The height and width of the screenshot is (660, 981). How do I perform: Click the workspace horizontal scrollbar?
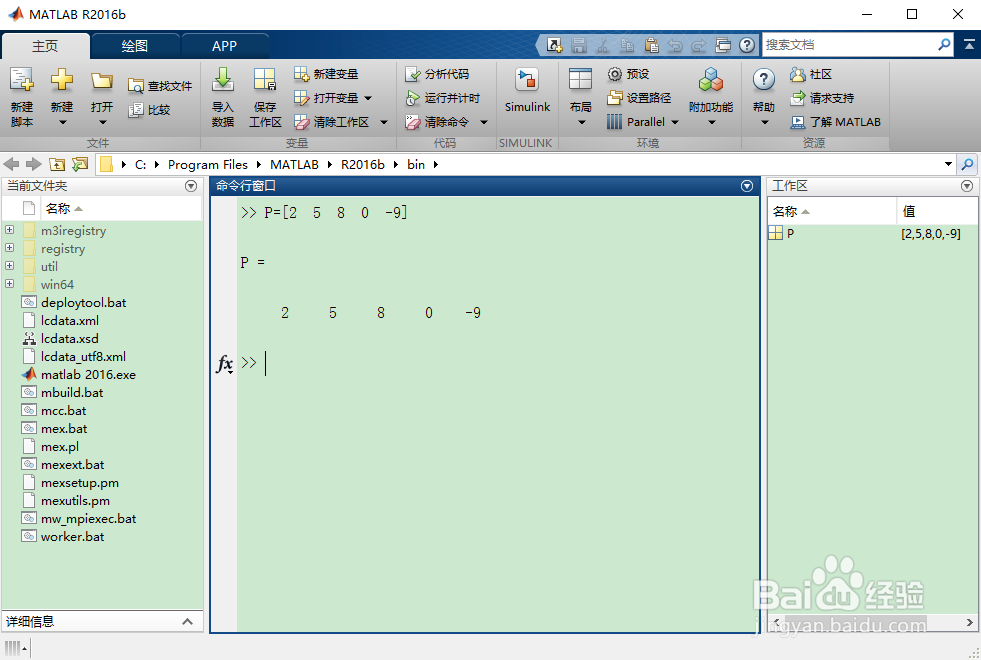[x=872, y=622]
